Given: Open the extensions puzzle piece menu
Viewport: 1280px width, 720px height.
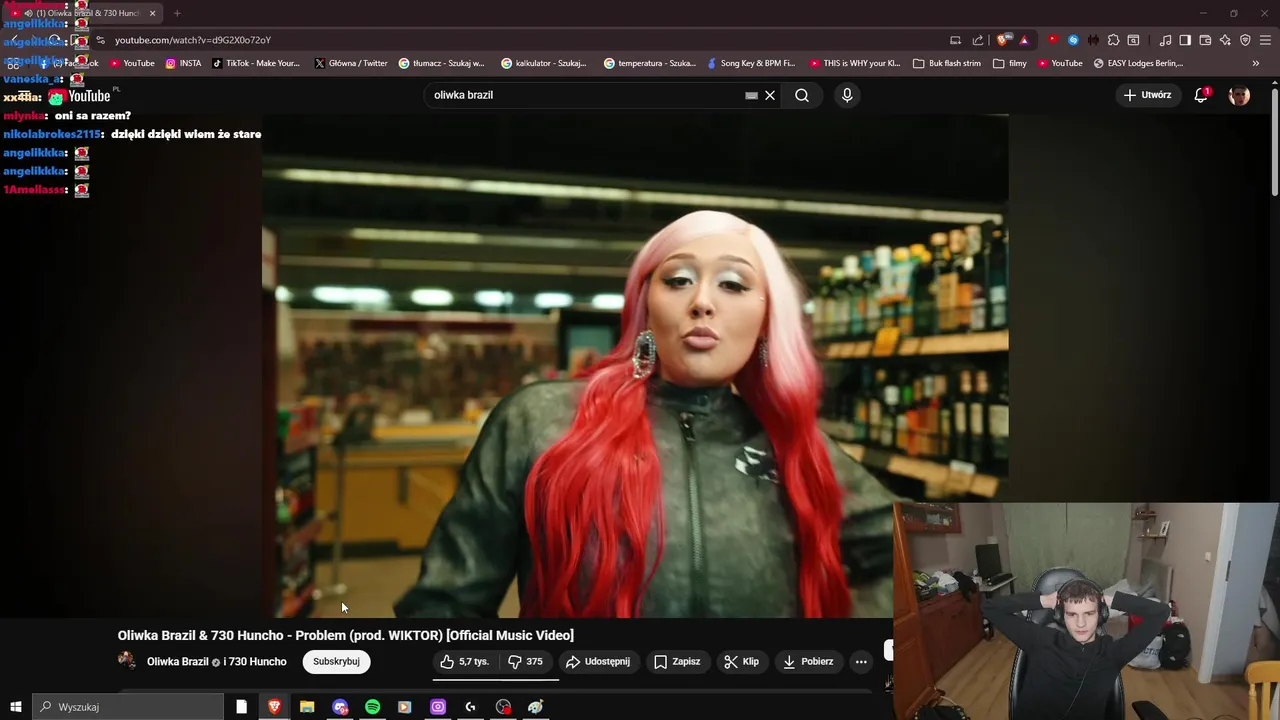Looking at the screenshot, I should click(x=1113, y=40).
